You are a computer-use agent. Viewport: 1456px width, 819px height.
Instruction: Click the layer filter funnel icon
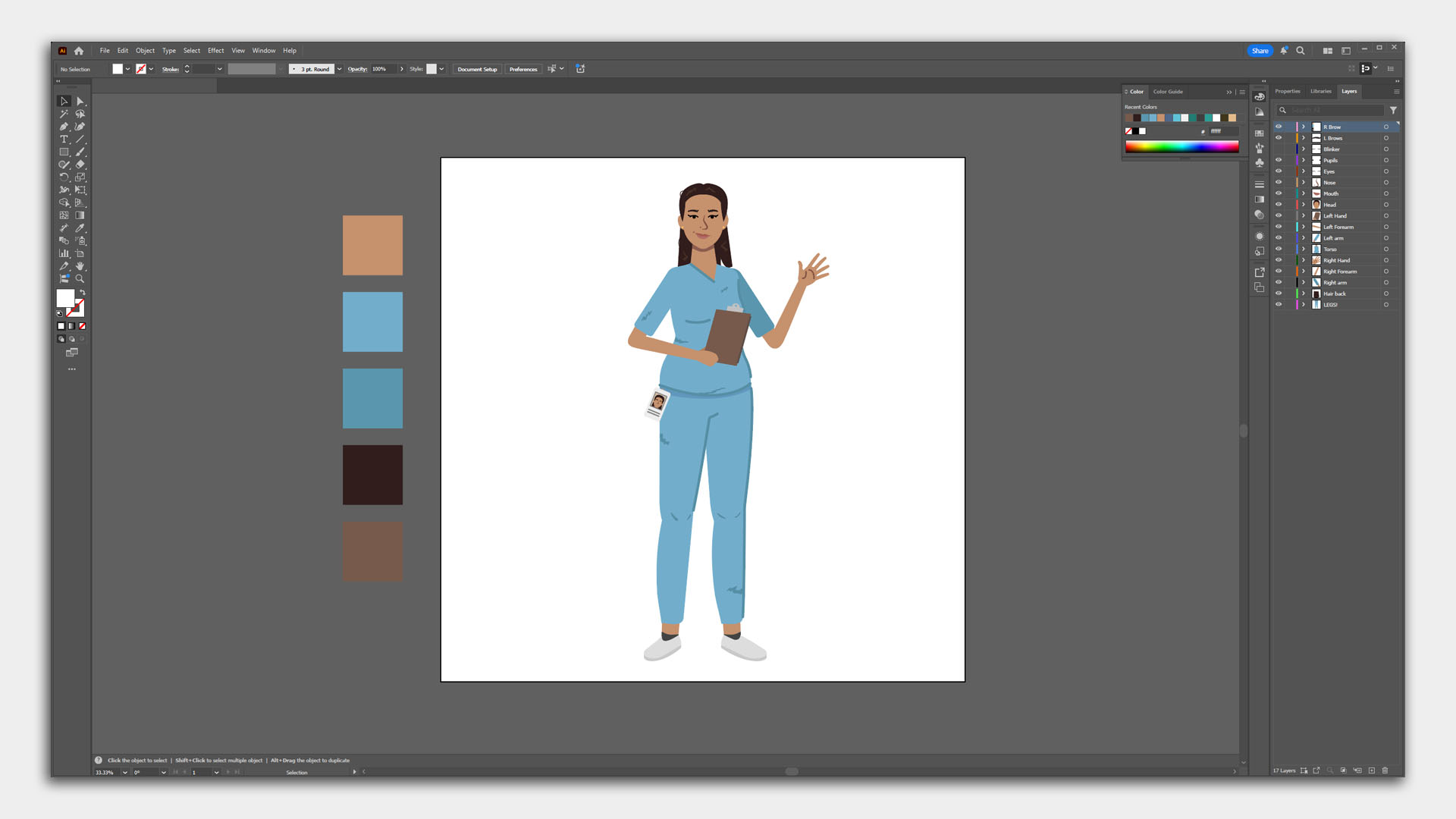pos(1393,110)
